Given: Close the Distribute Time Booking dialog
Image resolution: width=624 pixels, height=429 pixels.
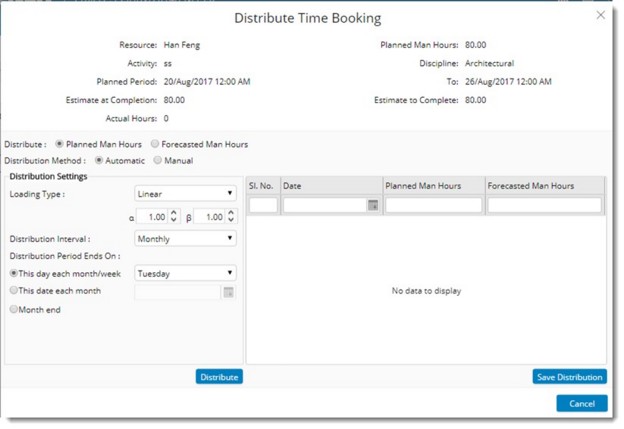Looking at the screenshot, I should coord(600,15).
